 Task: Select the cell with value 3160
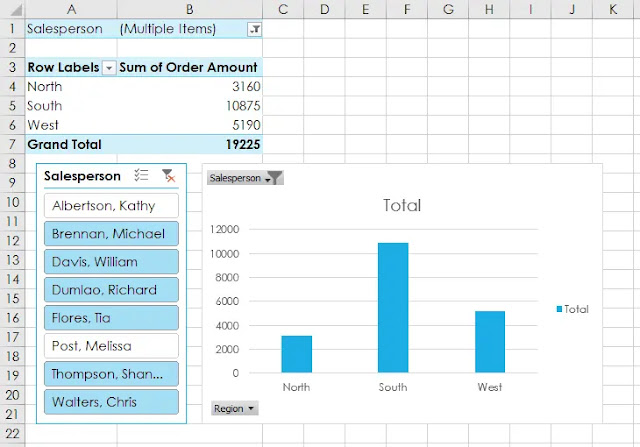(190, 87)
